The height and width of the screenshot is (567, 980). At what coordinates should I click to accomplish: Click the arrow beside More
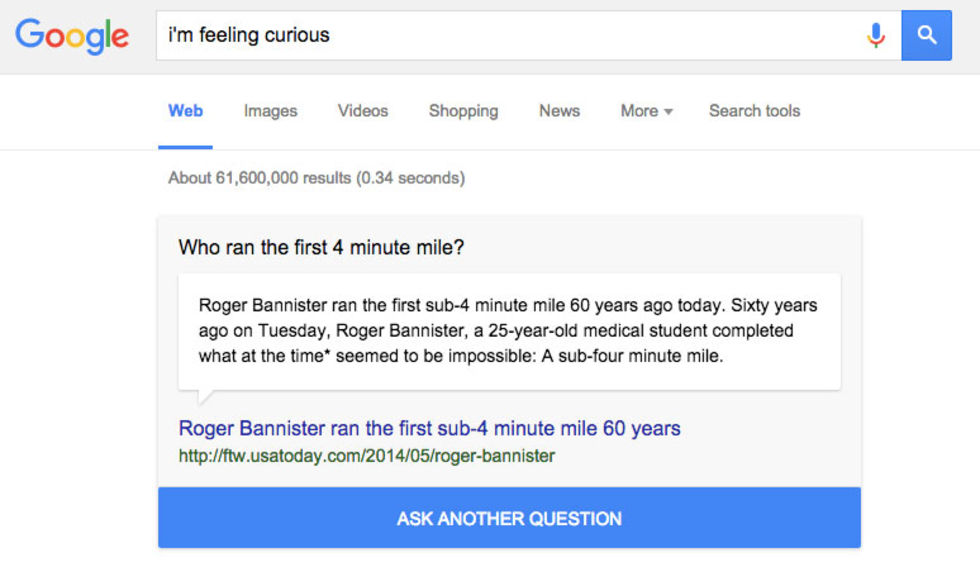668,112
